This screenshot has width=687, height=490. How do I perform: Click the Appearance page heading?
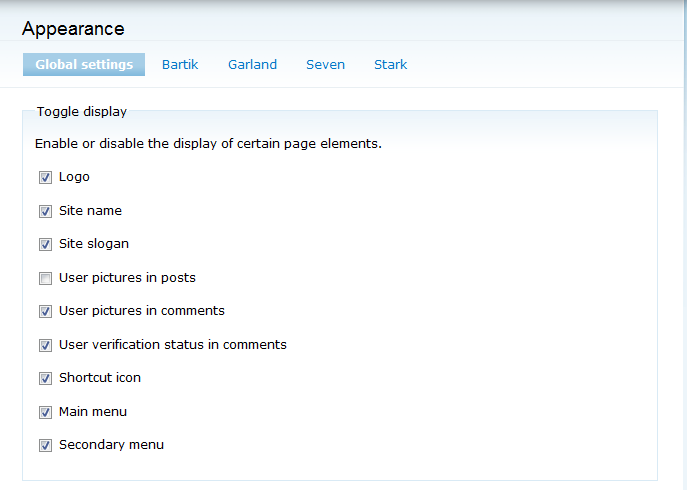[73, 29]
